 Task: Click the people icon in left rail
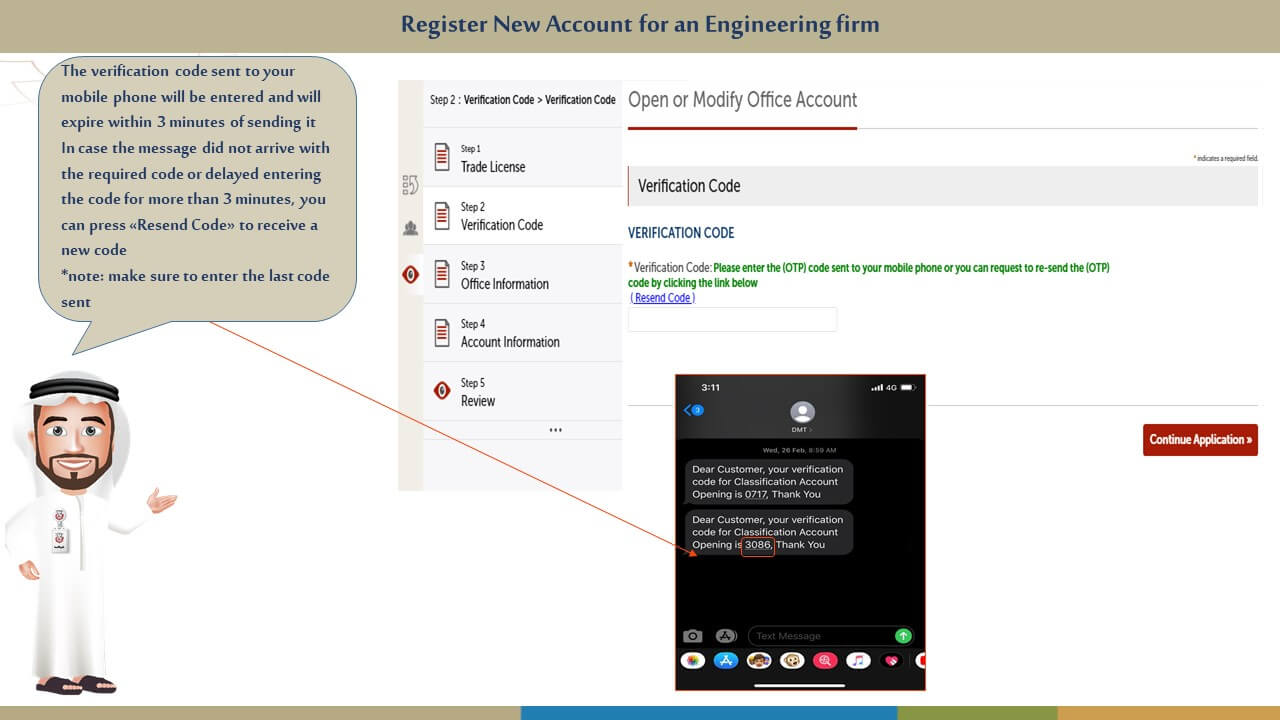[x=410, y=229]
